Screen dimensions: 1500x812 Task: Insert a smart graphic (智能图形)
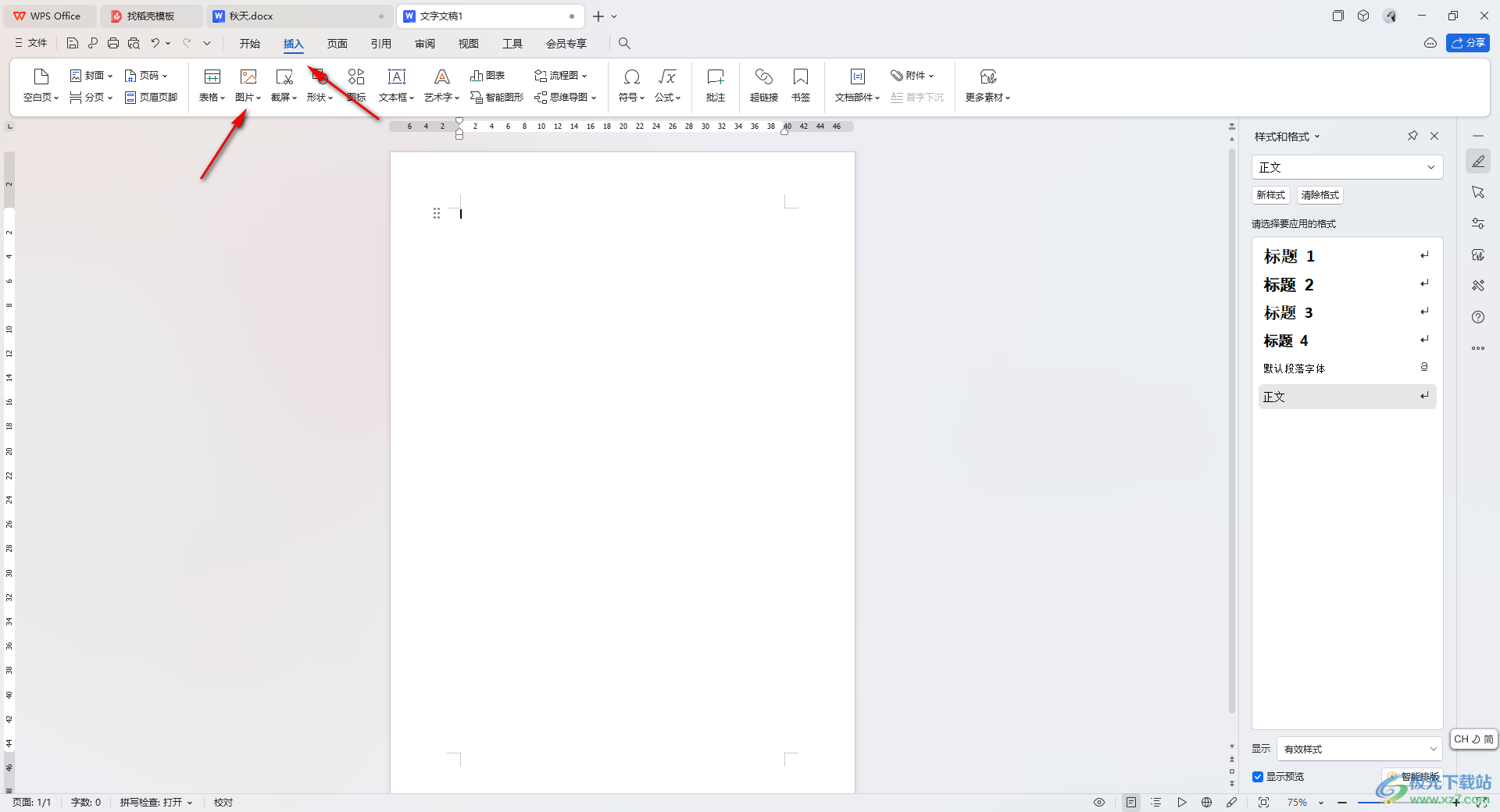pyautogui.click(x=497, y=98)
